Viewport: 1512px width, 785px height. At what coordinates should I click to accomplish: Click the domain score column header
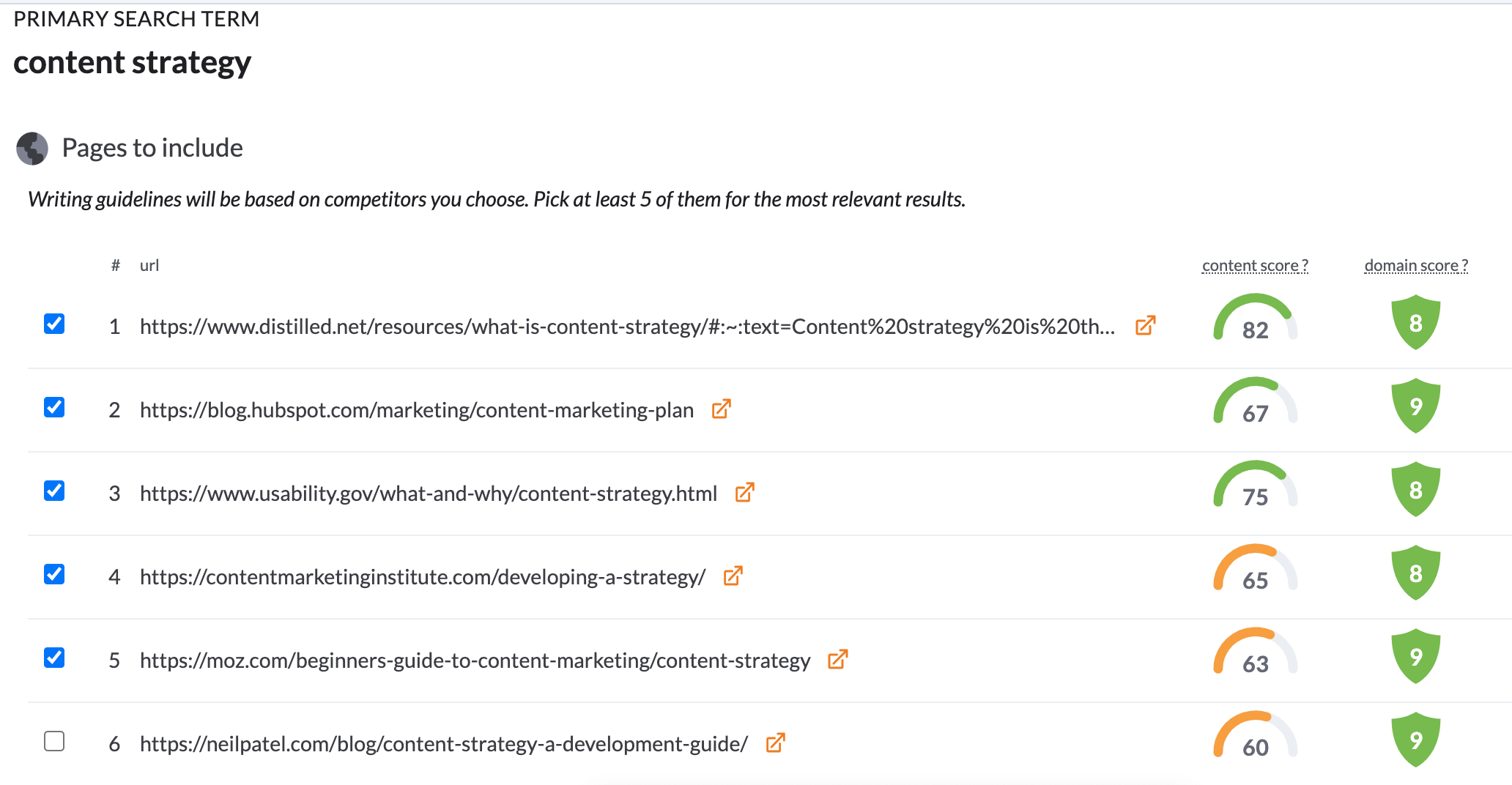click(1416, 266)
